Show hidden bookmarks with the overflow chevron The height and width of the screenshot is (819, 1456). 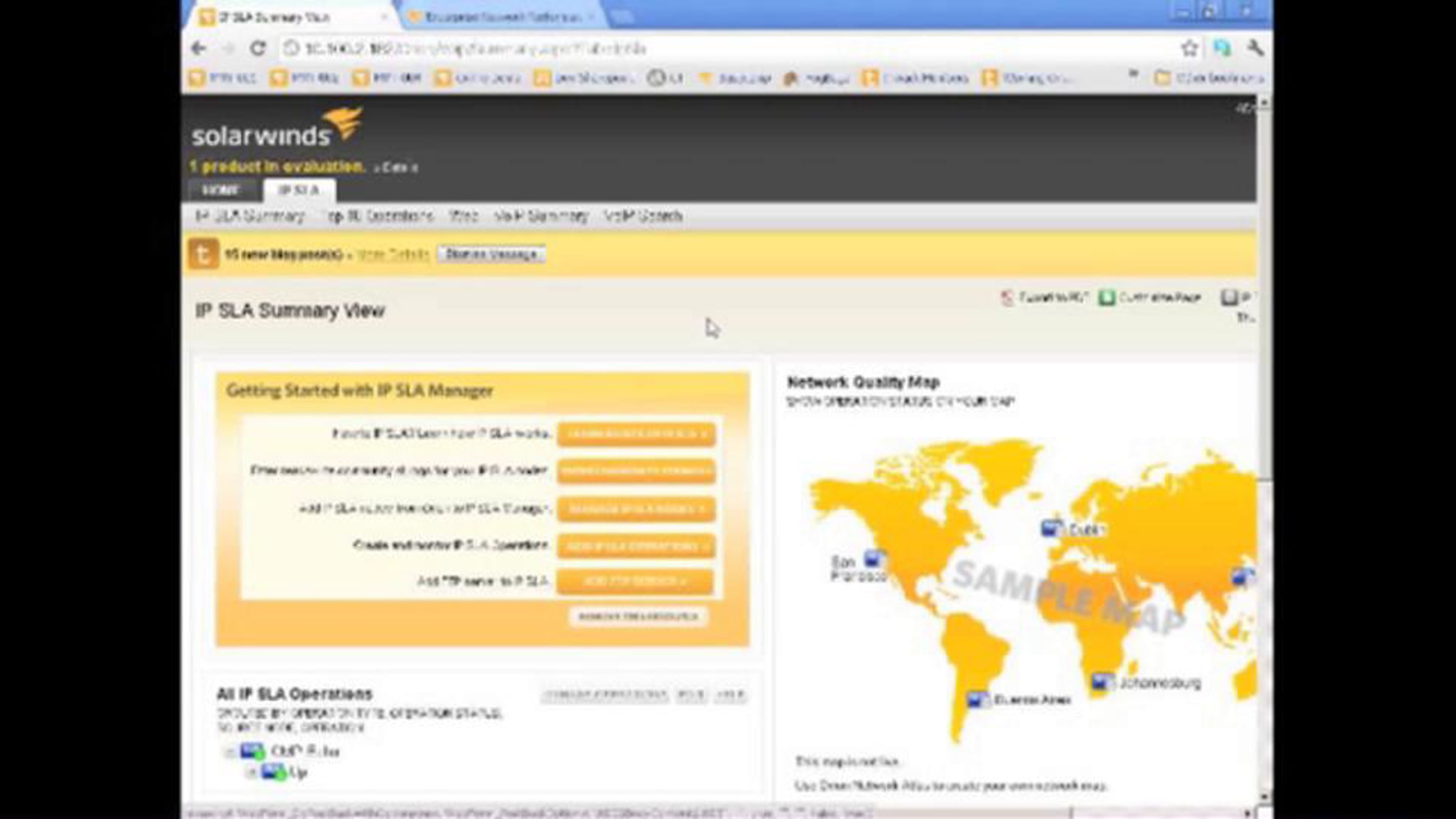pyautogui.click(x=1133, y=75)
